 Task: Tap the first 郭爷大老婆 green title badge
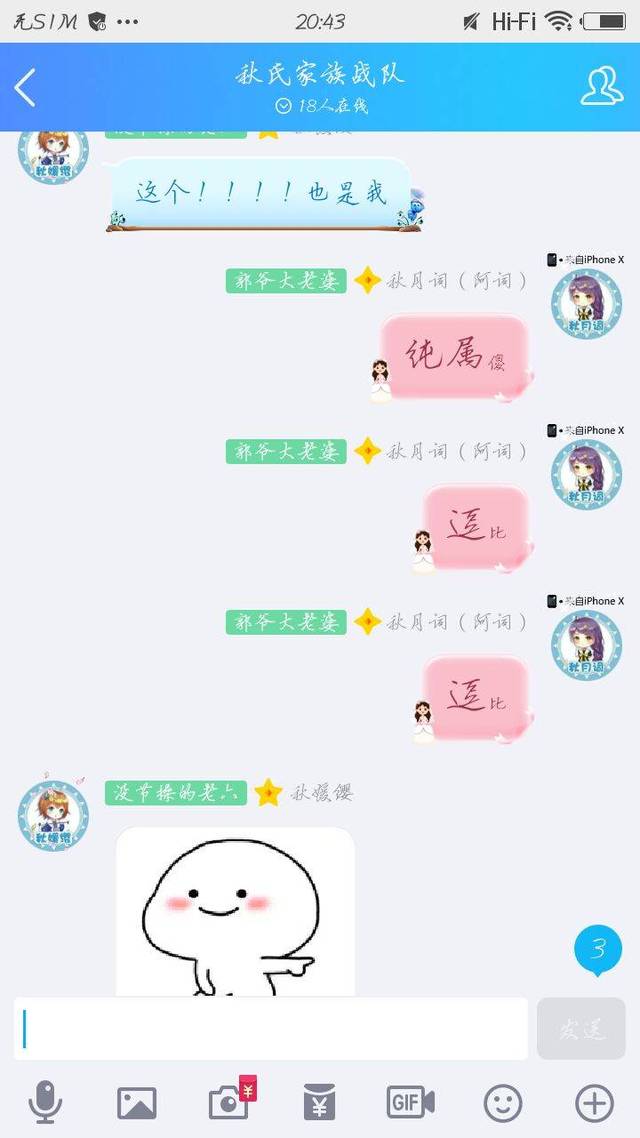point(286,281)
